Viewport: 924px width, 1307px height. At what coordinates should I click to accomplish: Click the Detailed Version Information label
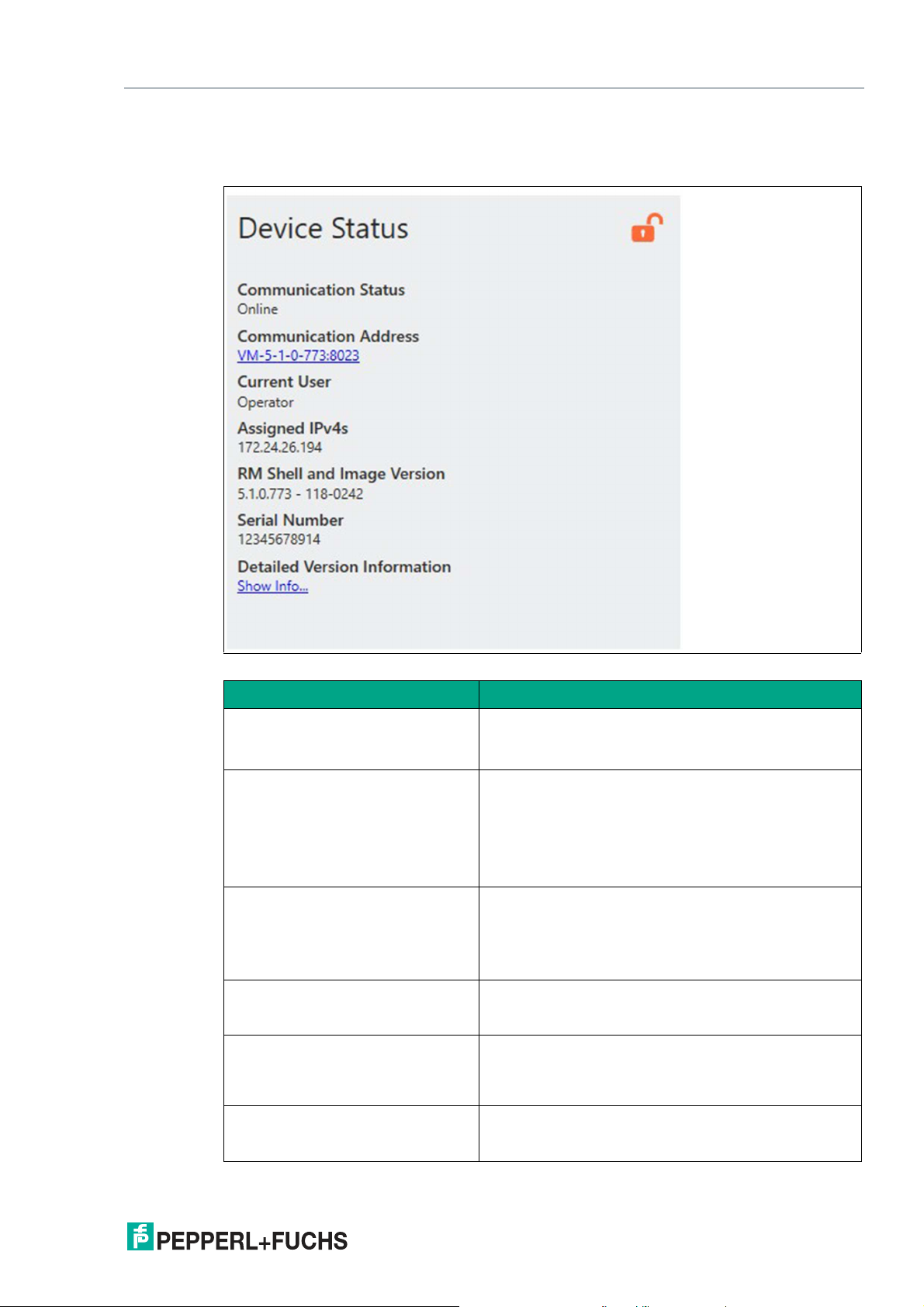[344, 567]
